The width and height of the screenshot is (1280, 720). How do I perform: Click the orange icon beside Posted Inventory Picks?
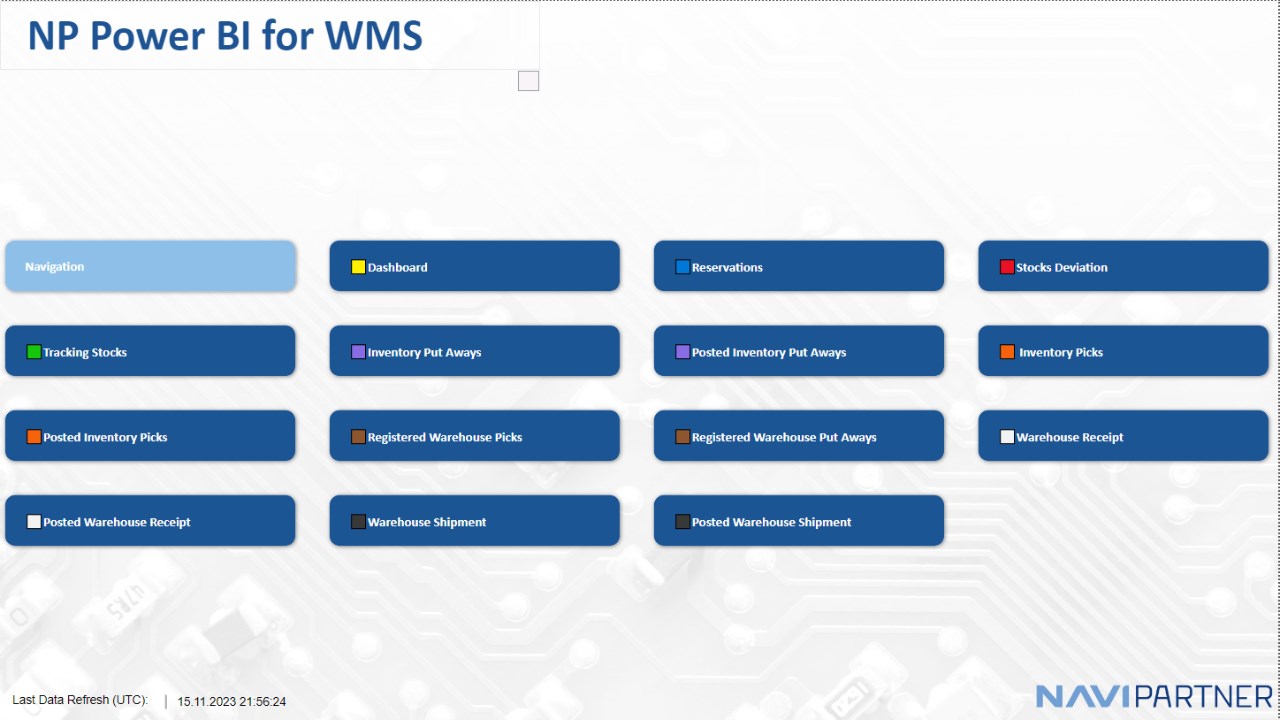(33, 437)
